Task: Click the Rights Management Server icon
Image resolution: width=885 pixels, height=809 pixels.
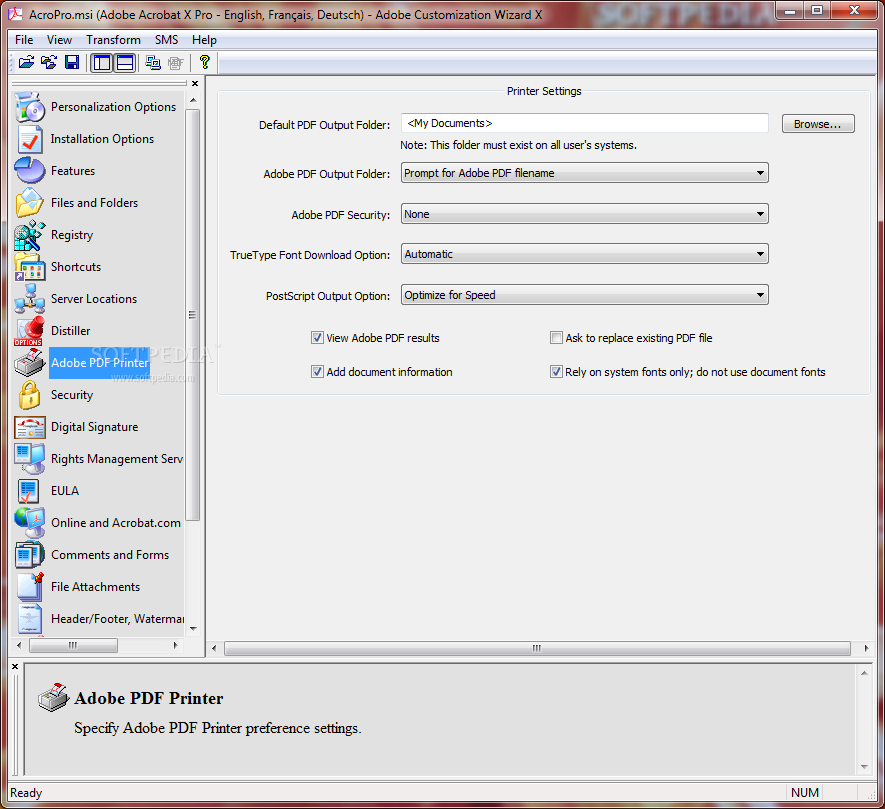Action: tap(29, 458)
